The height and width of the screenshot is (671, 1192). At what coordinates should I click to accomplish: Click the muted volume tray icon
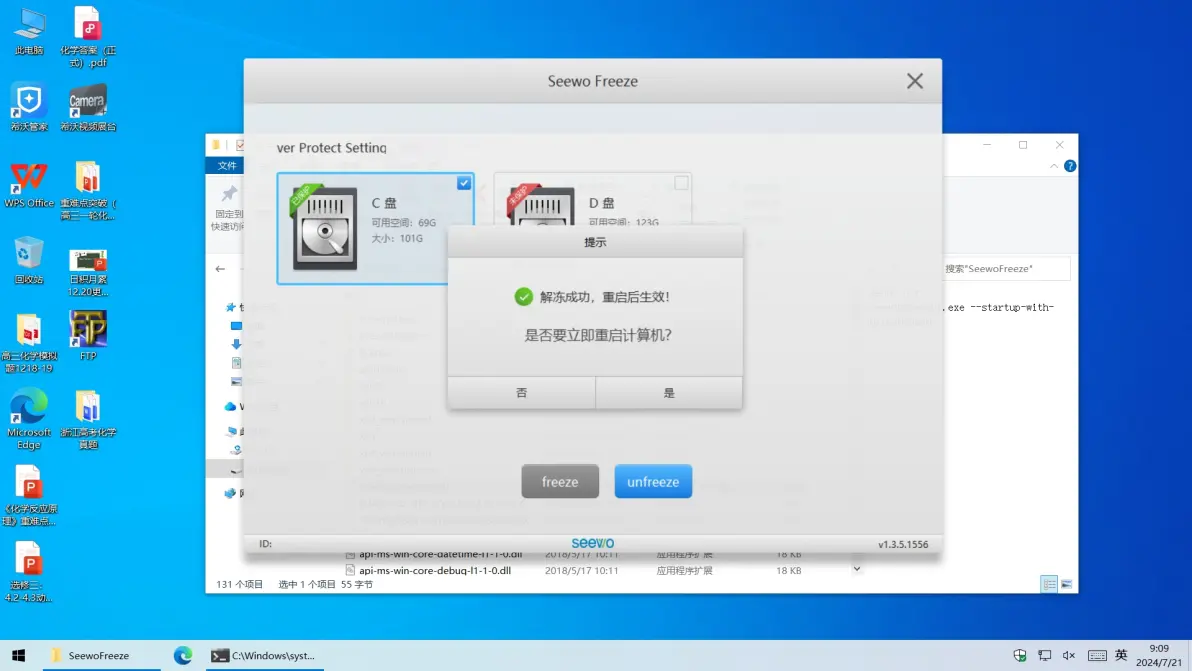1069,655
